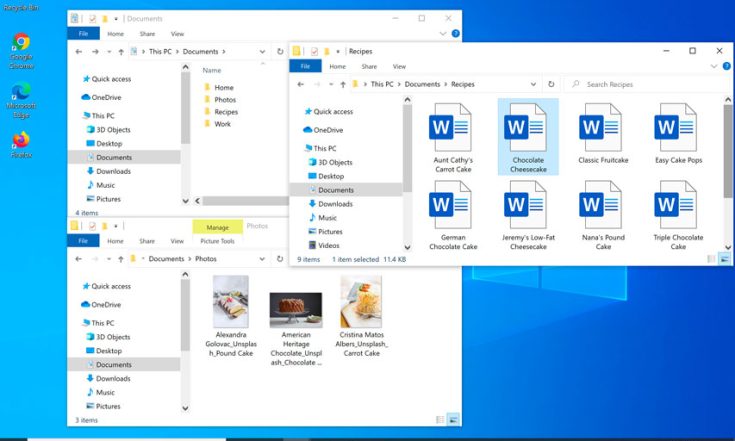Open Google Chrome from the desktop
The image size is (735, 441).
[20, 43]
